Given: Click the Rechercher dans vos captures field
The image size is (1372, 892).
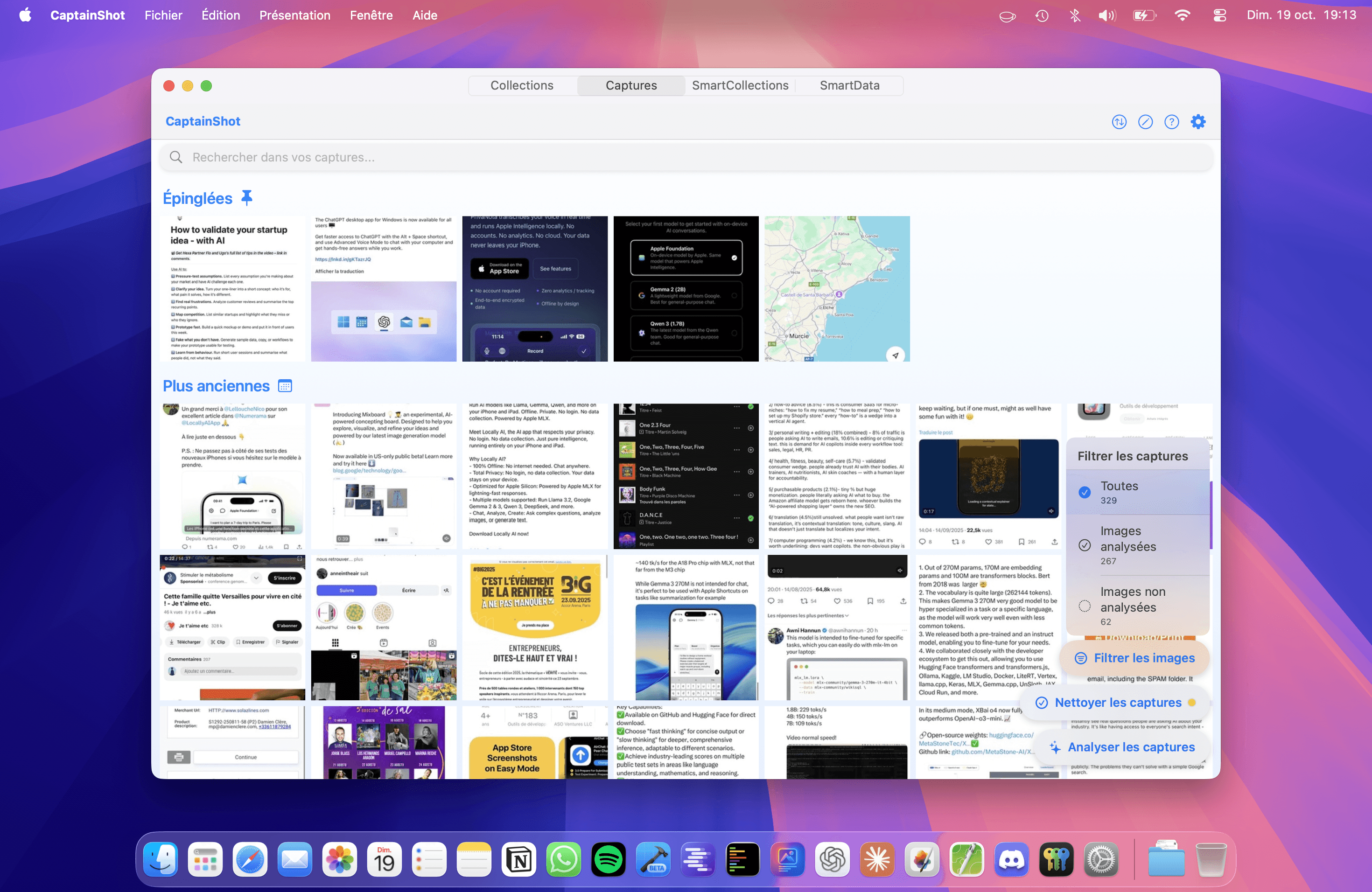Looking at the screenshot, I should pyautogui.click(x=686, y=157).
